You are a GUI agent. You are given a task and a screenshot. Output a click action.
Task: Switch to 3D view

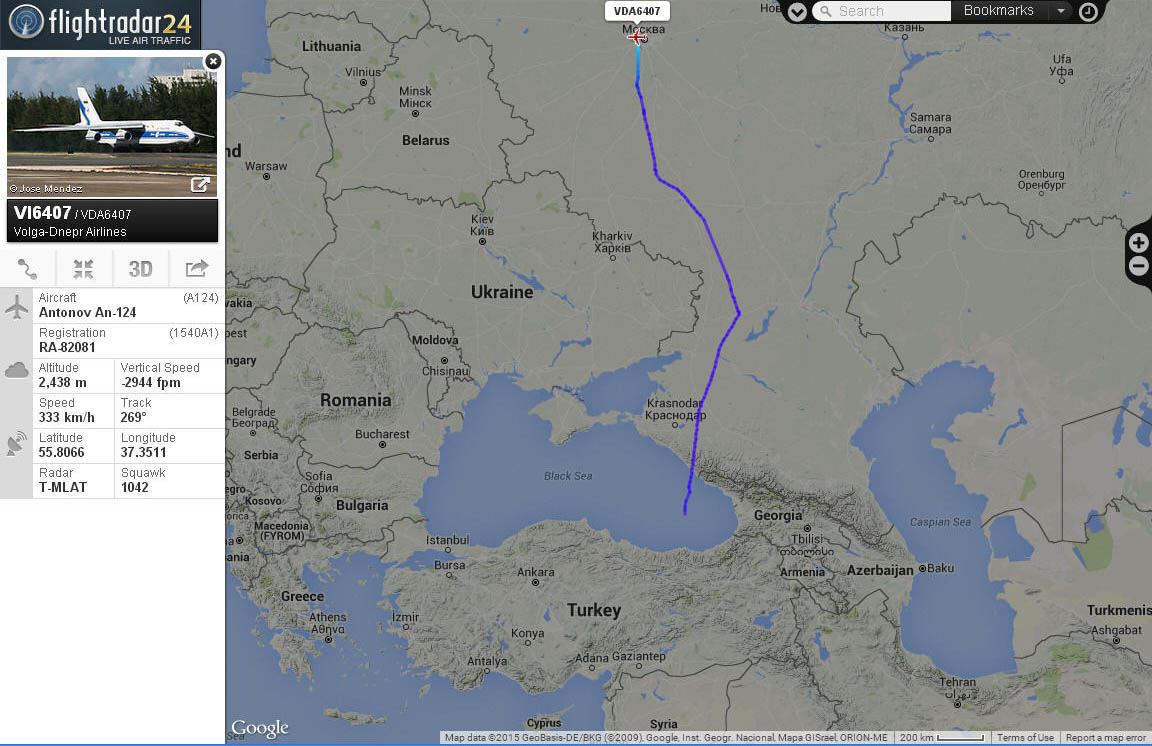140,269
